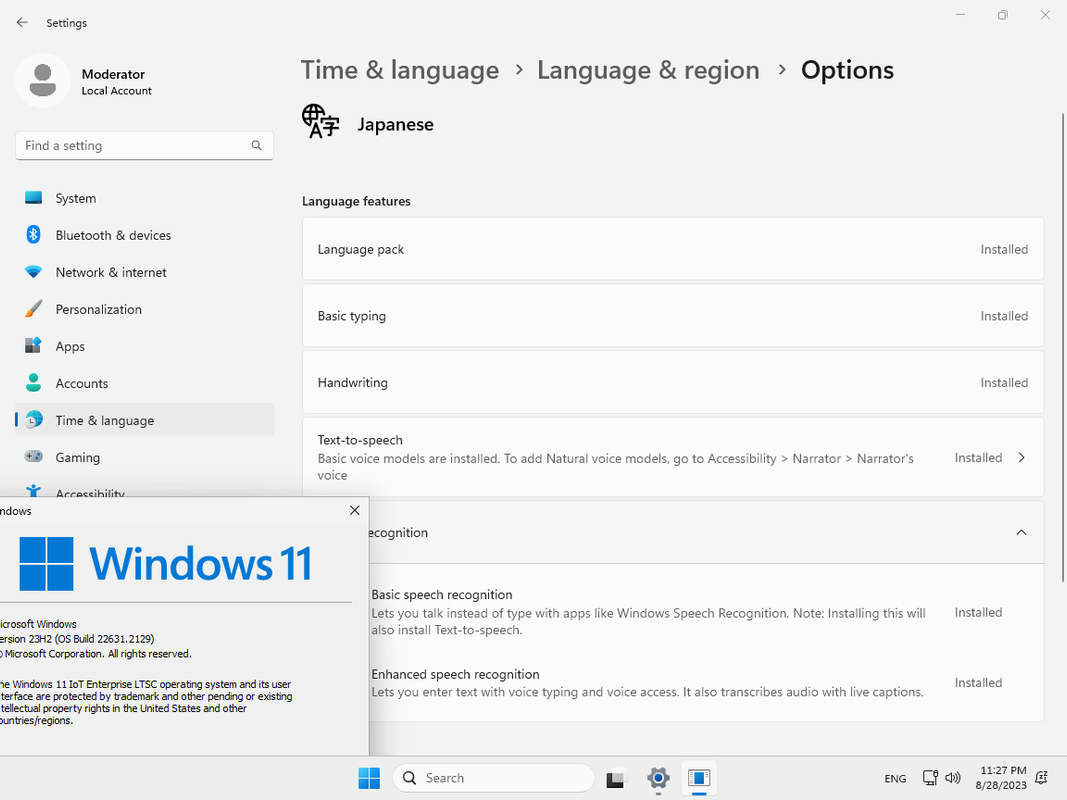Click Settings gear on taskbar
Viewport: 1067px width, 800px height.
tap(658, 778)
